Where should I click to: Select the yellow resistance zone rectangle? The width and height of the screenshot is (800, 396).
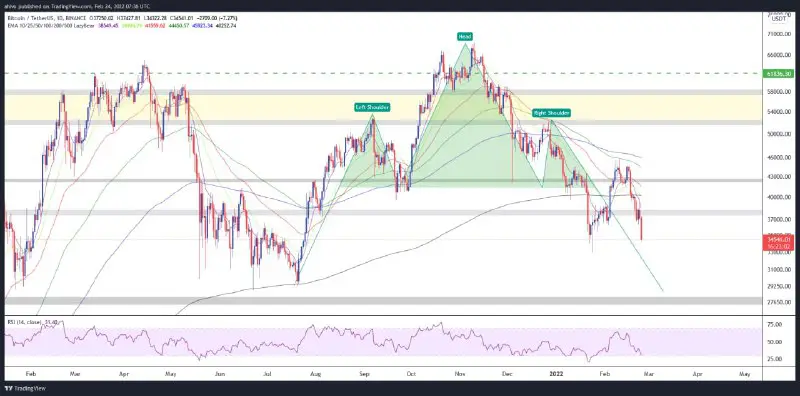383,108
